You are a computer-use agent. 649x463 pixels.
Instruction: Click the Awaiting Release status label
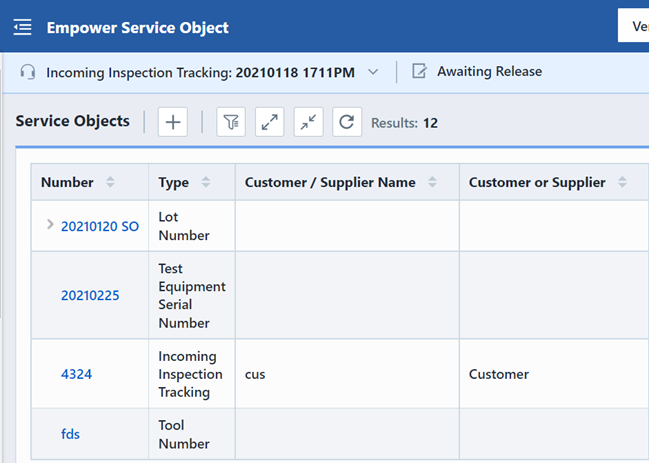(489, 72)
